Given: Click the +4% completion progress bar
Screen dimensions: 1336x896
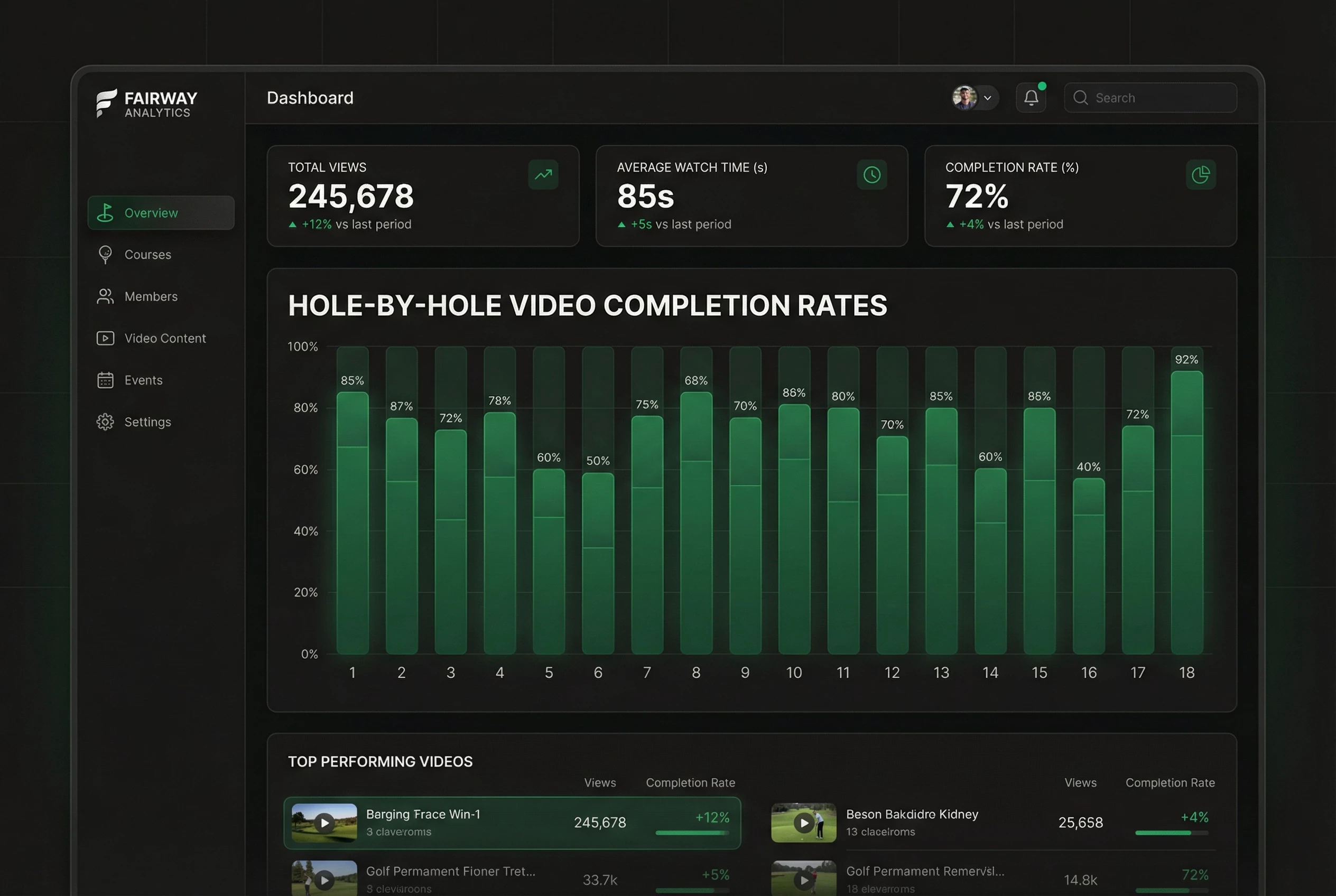Looking at the screenshot, I should (1172, 833).
